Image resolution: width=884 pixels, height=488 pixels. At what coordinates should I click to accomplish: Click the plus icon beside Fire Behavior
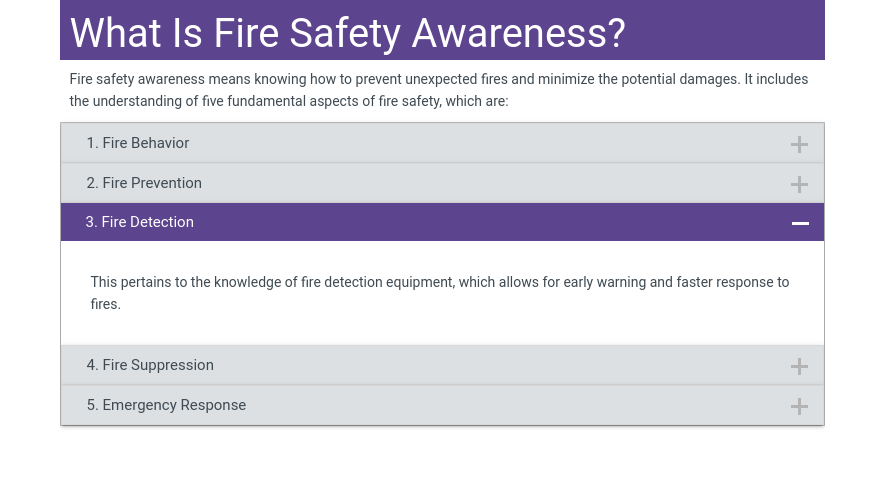coord(799,144)
